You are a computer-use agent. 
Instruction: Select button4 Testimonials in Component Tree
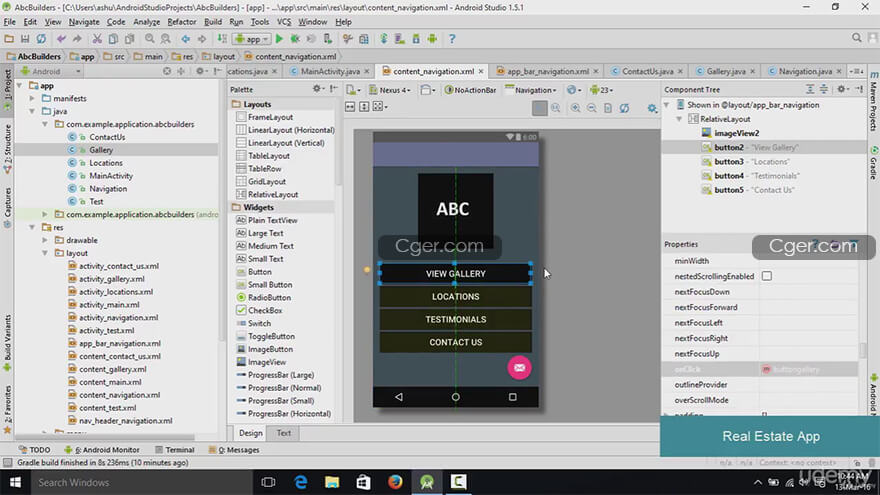tap(750, 176)
